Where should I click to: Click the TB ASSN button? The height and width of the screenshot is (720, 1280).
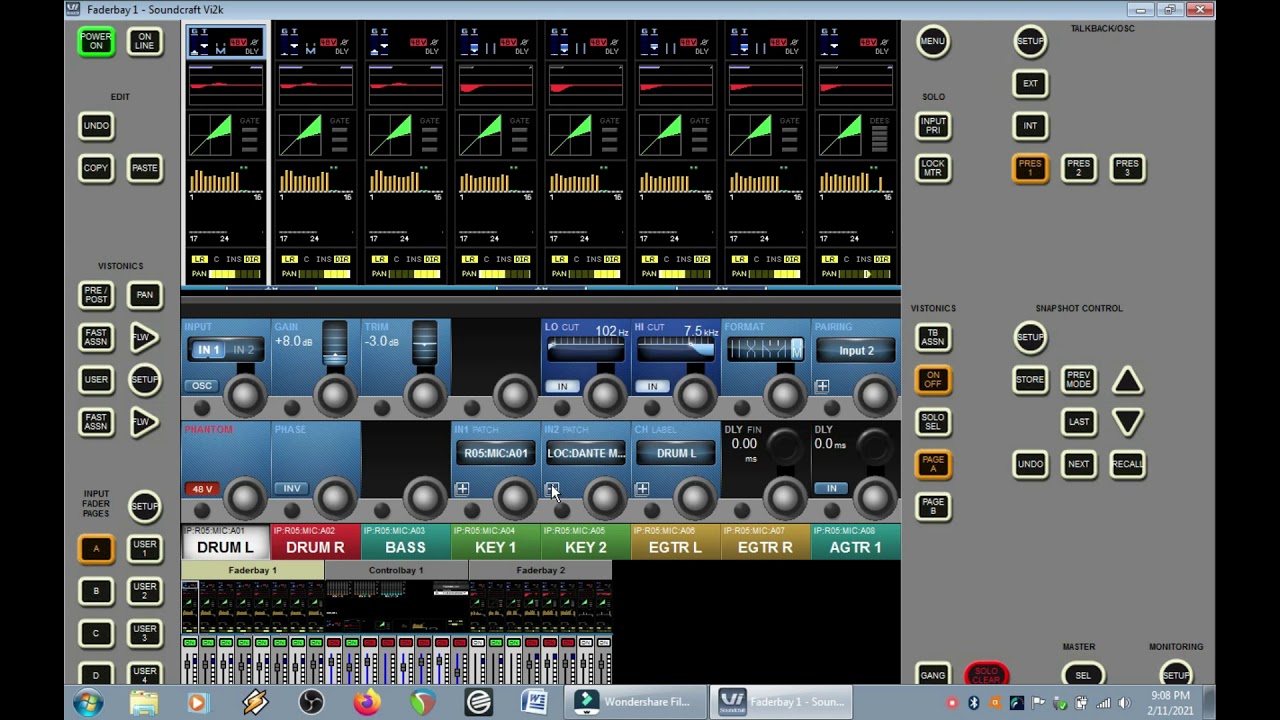[933, 337]
